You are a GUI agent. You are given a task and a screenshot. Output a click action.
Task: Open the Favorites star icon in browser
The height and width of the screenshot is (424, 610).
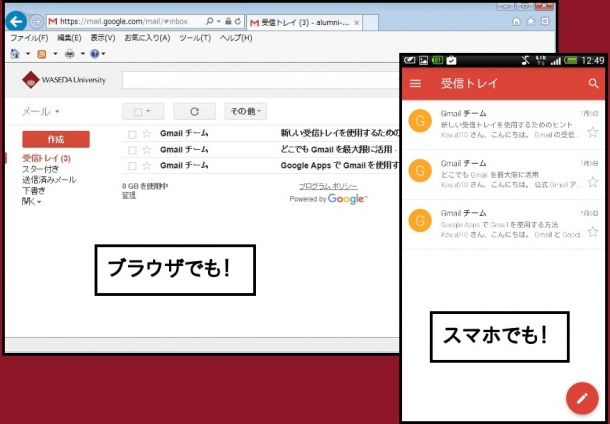[531, 21]
